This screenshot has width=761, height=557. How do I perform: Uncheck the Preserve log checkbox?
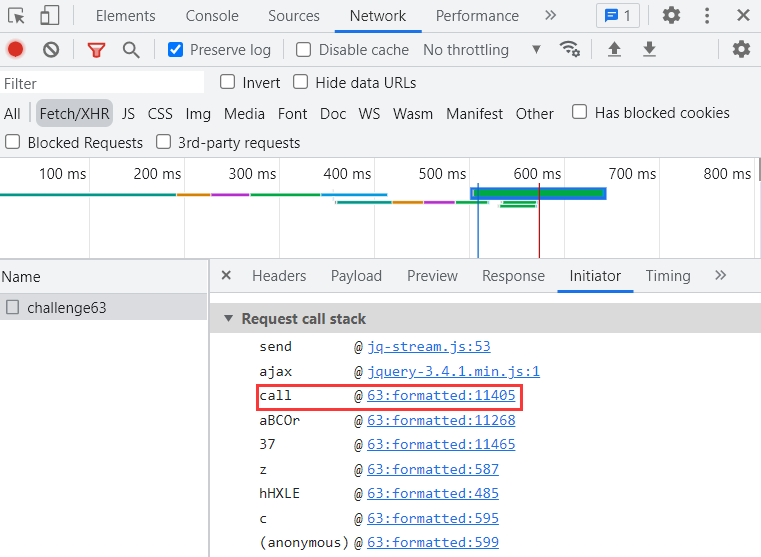pyautogui.click(x=176, y=50)
